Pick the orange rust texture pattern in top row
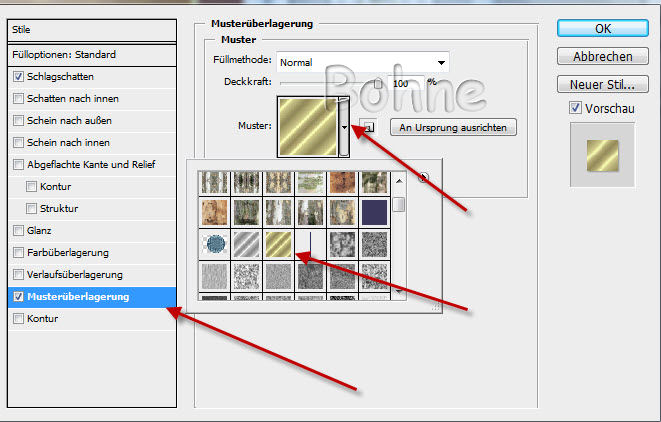661x422 pixels. (342, 182)
